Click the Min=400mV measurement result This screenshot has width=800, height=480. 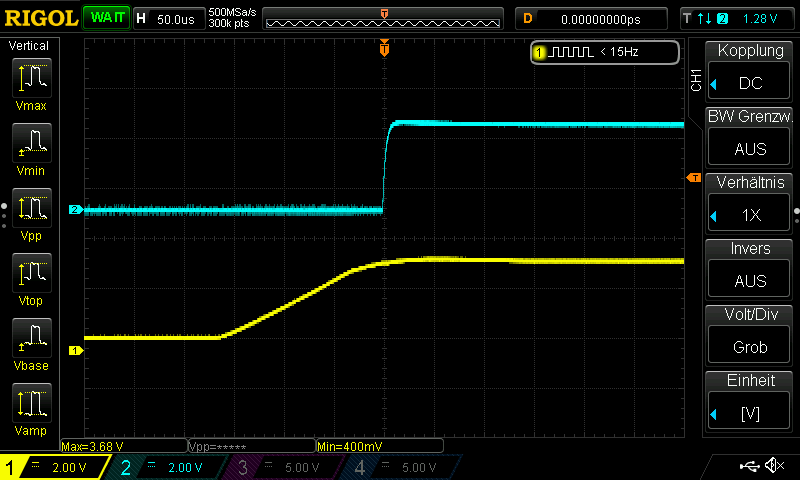(380, 446)
